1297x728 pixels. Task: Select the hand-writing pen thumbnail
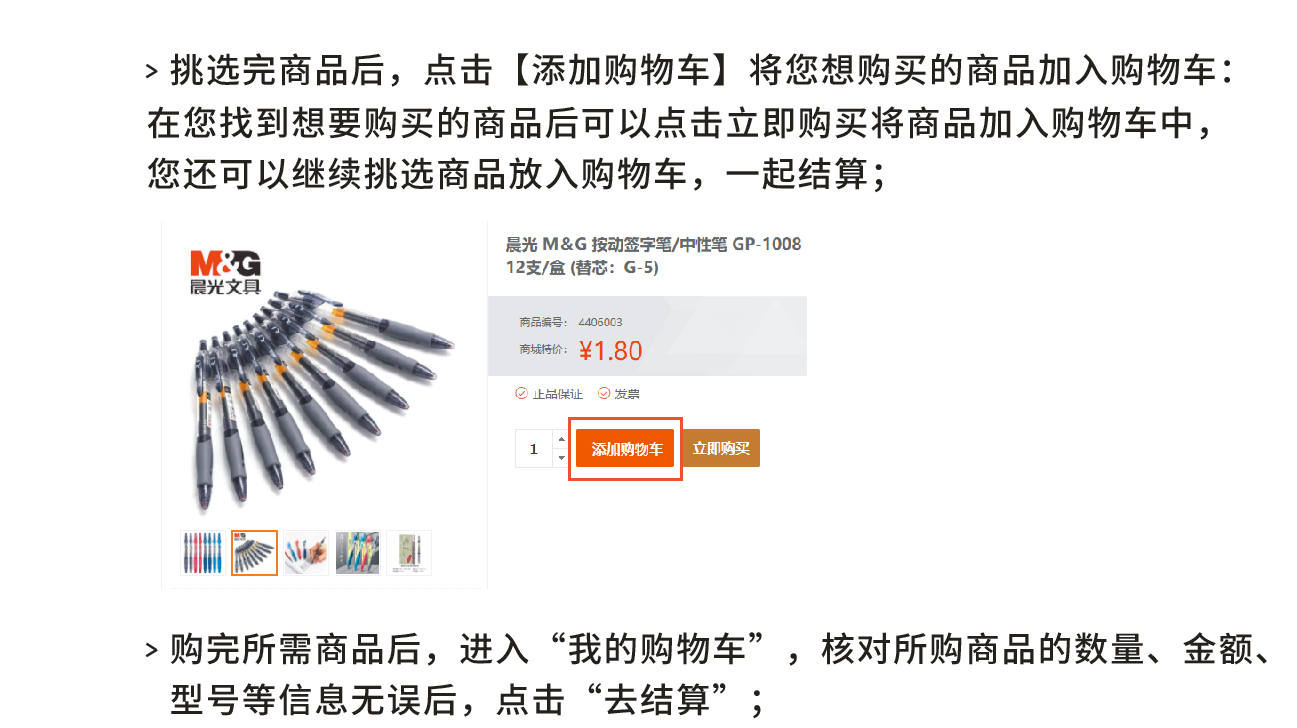[x=306, y=553]
